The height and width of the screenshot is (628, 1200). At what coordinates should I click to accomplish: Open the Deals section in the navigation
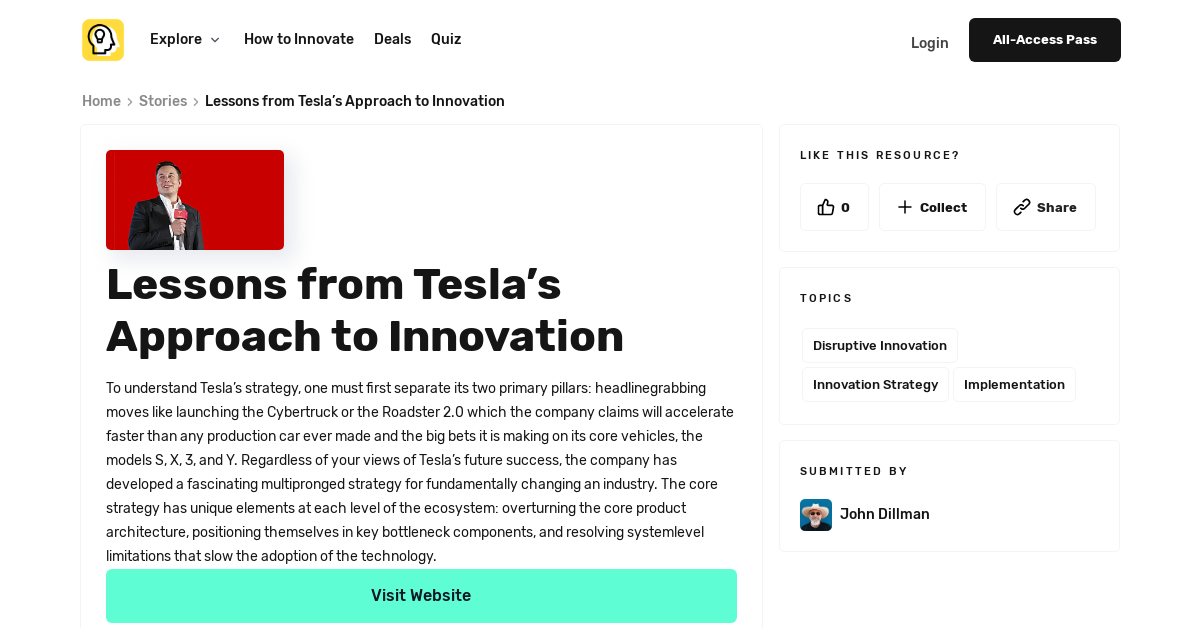tap(392, 39)
